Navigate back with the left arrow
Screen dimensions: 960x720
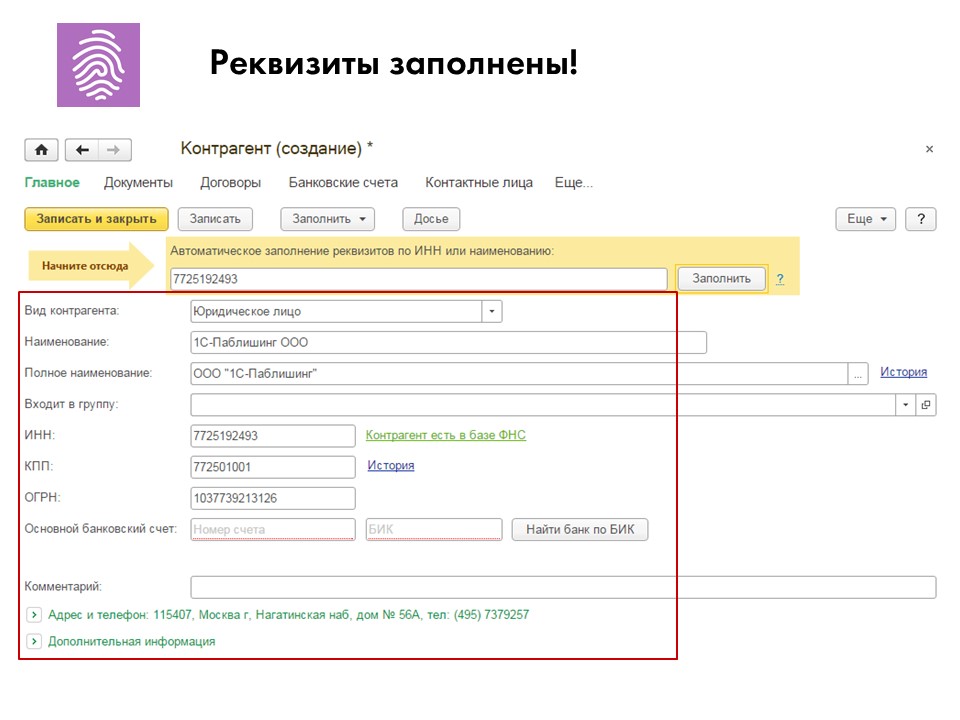(x=82, y=150)
